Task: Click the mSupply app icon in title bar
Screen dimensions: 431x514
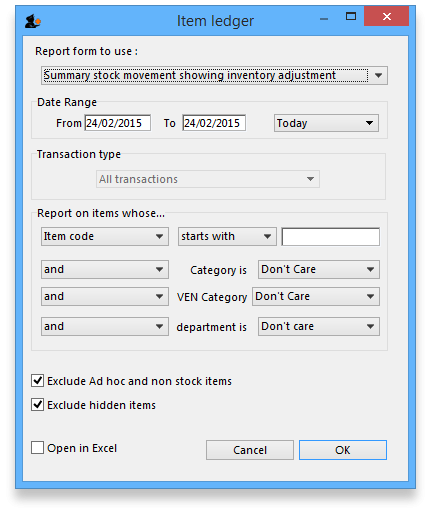Action: pos(33,21)
